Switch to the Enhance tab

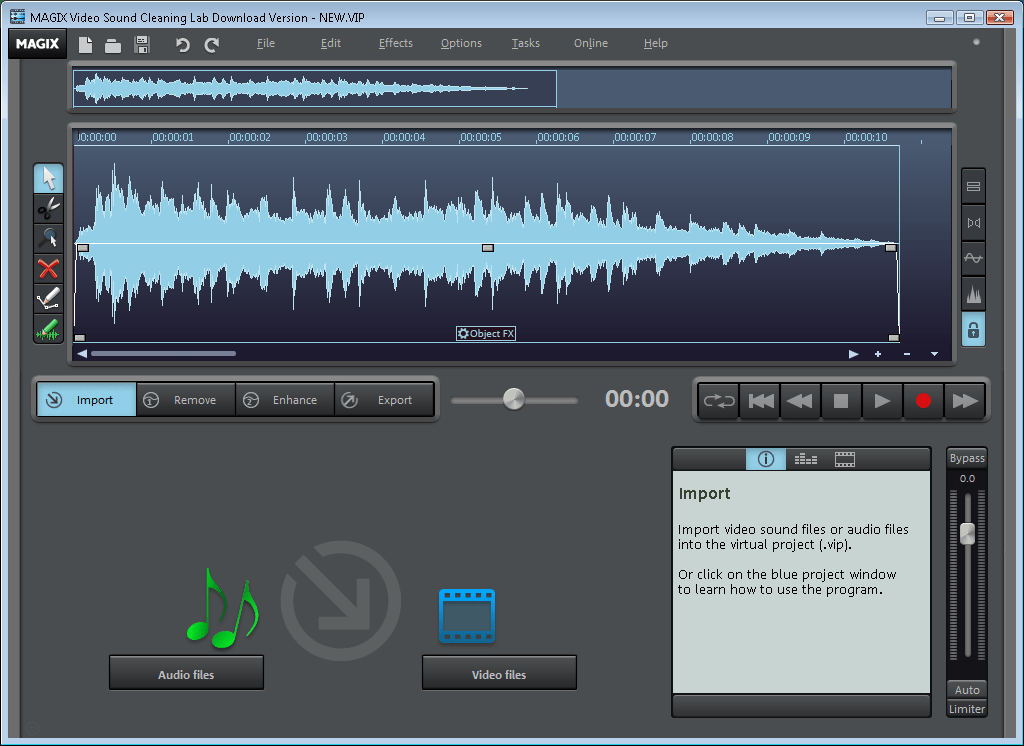pyautogui.click(x=285, y=399)
